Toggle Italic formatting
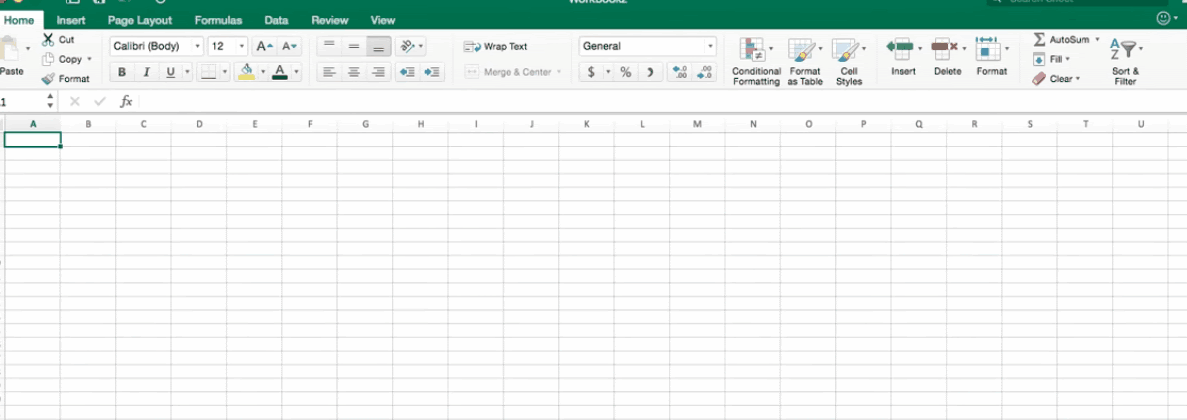 [146, 72]
